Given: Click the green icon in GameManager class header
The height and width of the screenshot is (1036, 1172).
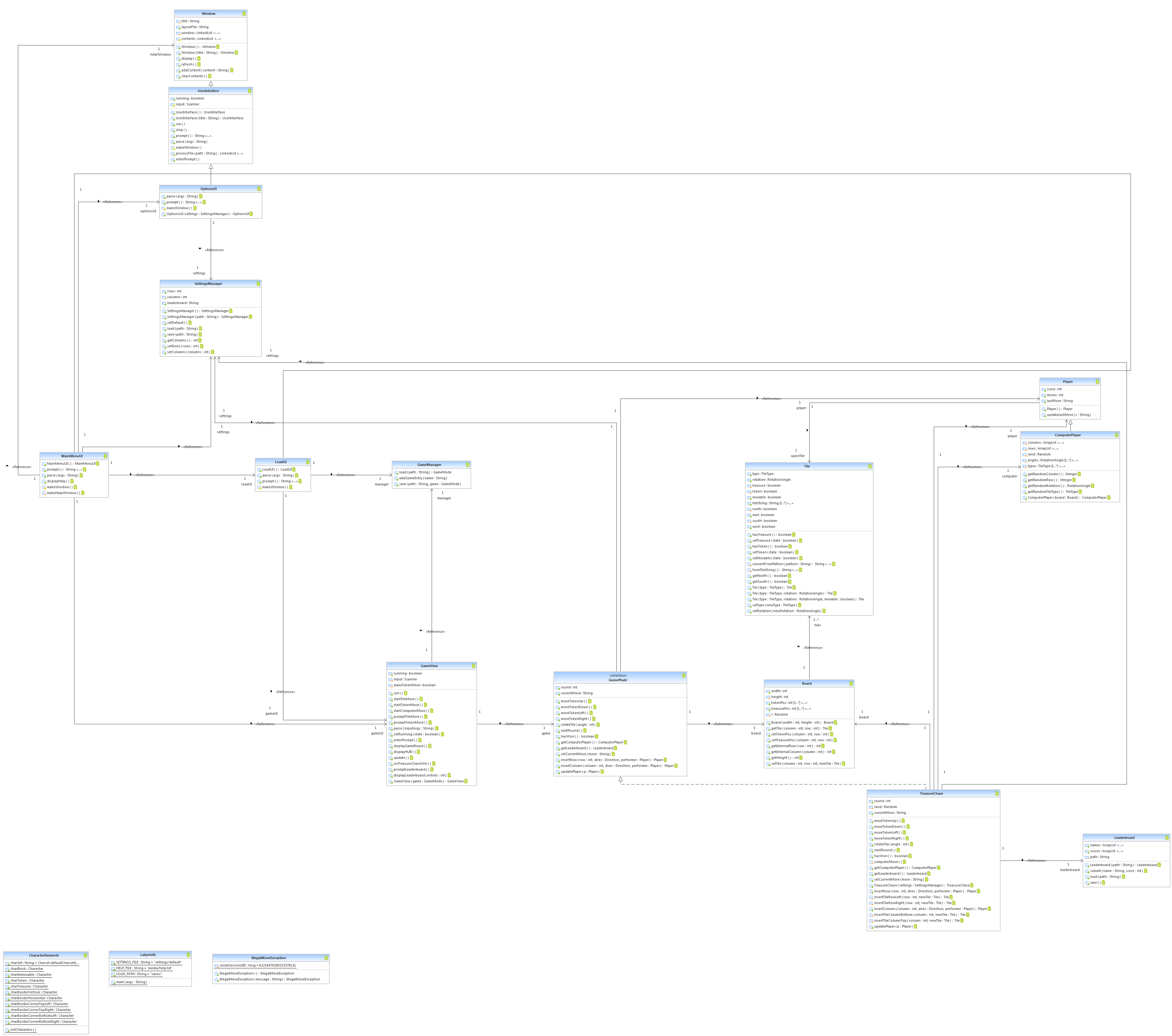Looking at the screenshot, I should tap(467, 464).
